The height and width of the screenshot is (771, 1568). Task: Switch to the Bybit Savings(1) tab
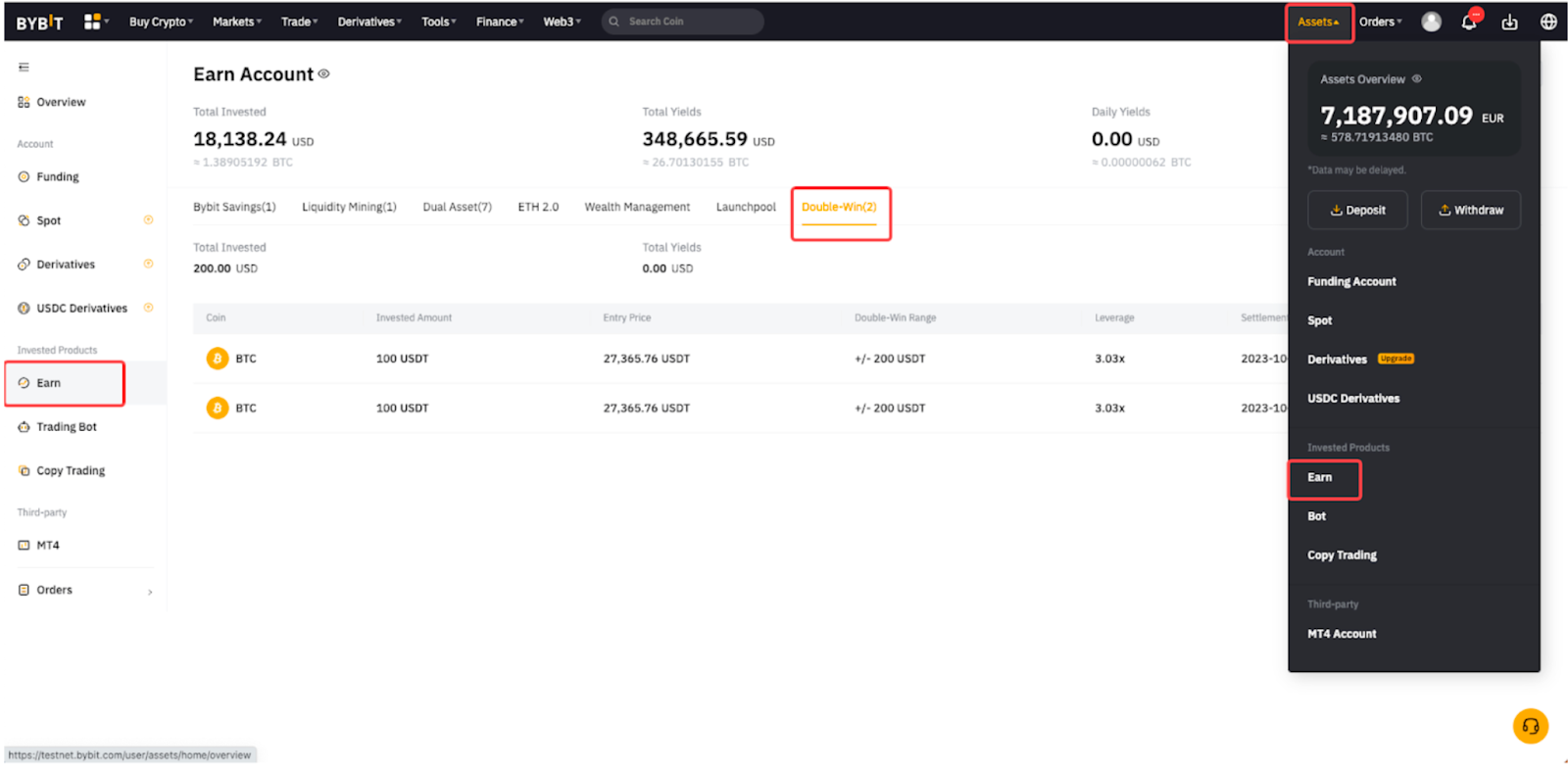tap(234, 207)
